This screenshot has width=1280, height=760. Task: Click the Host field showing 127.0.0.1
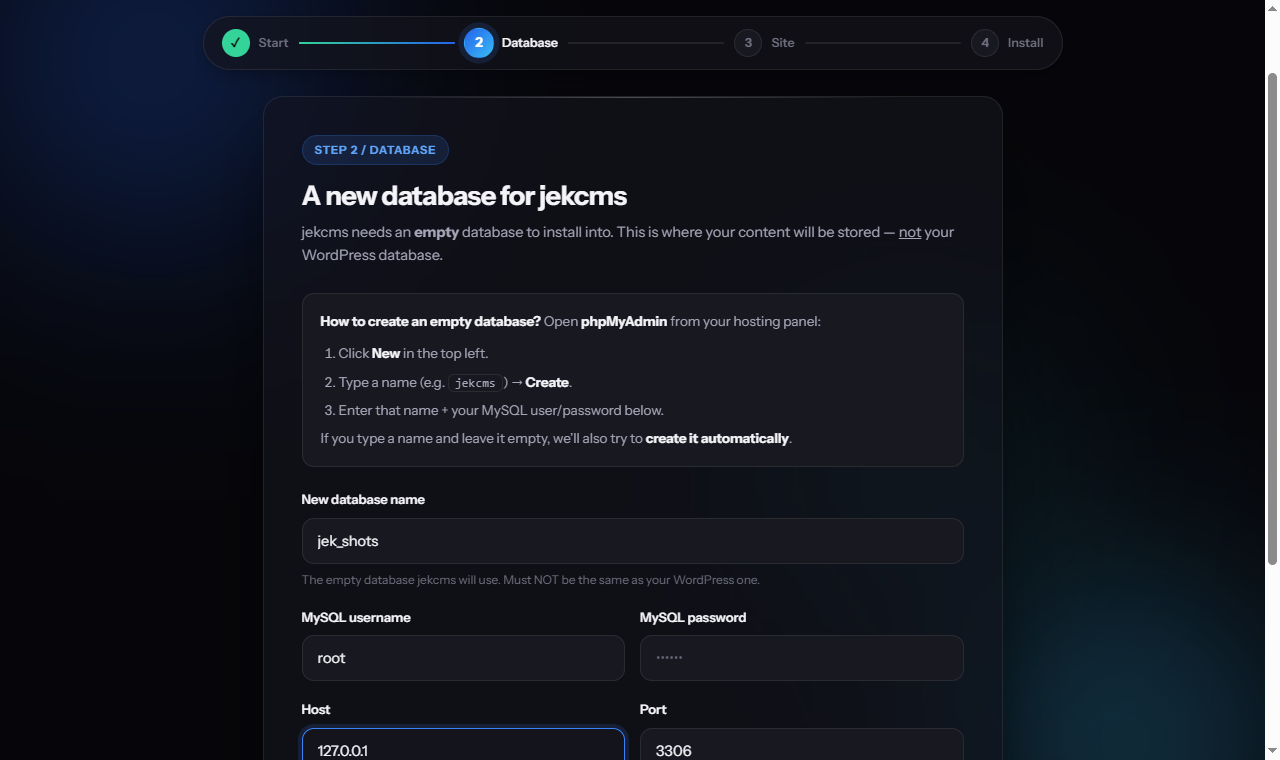pyautogui.click(x=463, y=744)
